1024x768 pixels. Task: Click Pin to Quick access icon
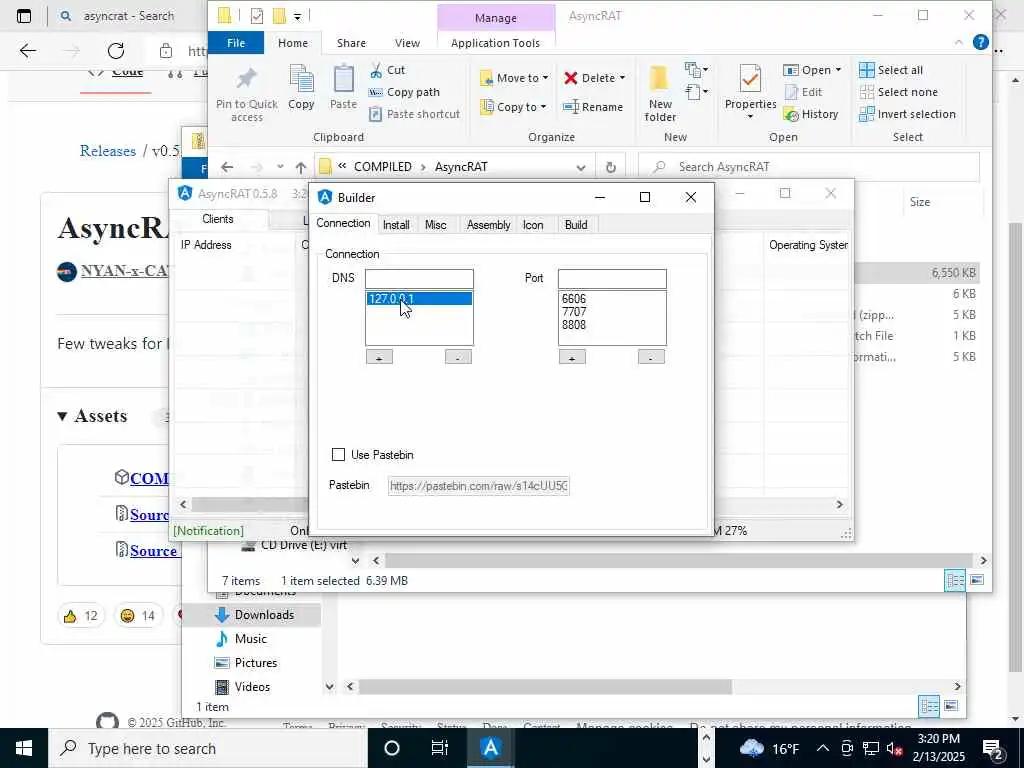tap(246, 95)
